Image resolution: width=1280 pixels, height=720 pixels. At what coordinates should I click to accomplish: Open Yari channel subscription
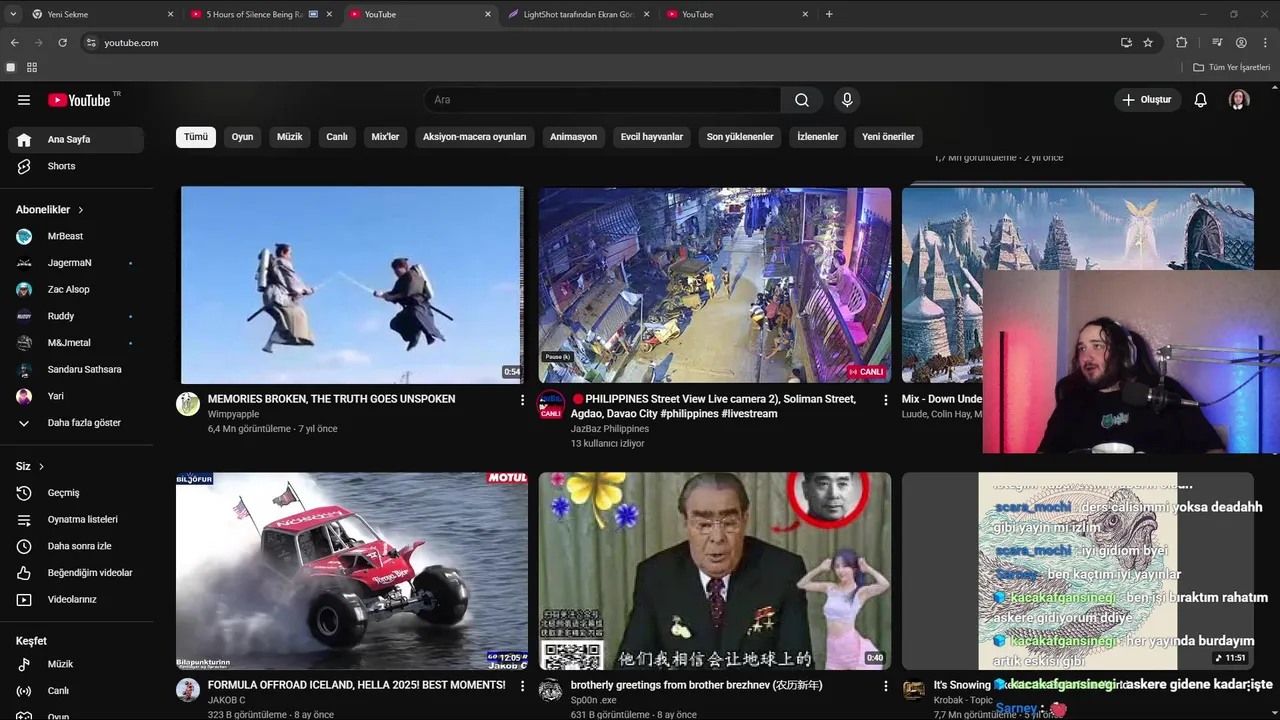(76, 396)
